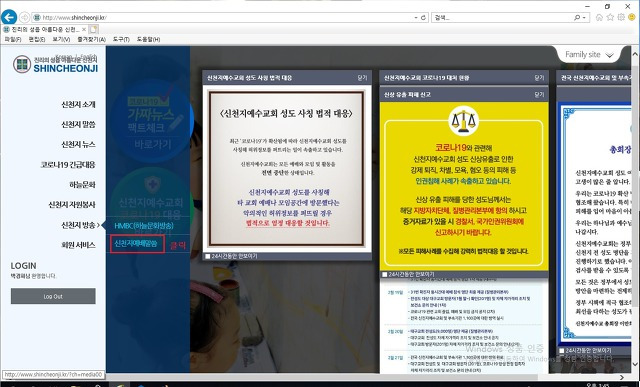Image resolution: width=640 pixels, height=387 pixels.
Task: Click the horizontal scrollbar right arrow
Action: [x=622, y=377]
